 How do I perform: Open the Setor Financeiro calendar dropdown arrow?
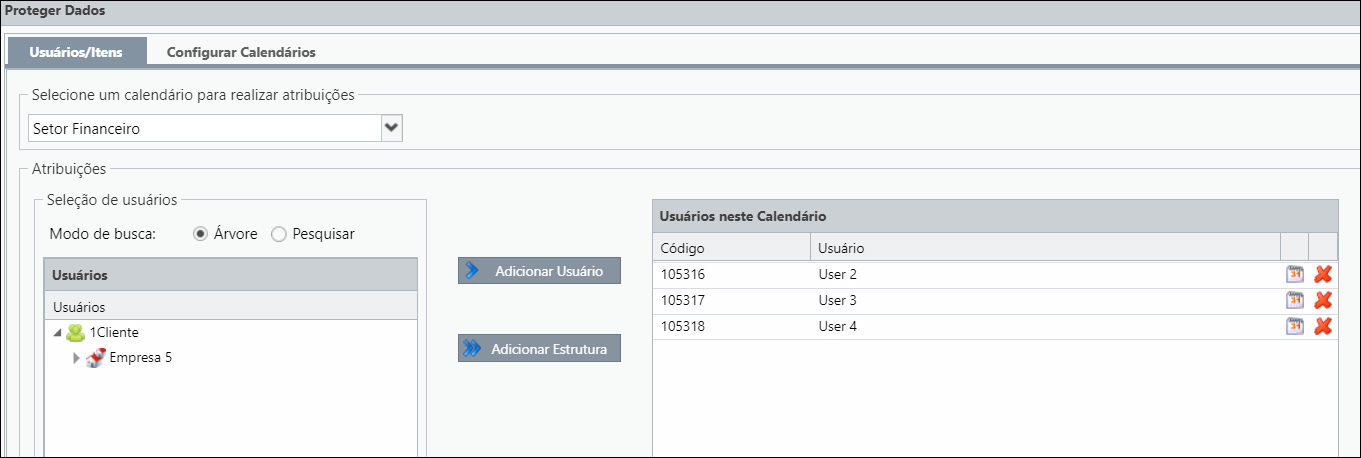(392, 128)
